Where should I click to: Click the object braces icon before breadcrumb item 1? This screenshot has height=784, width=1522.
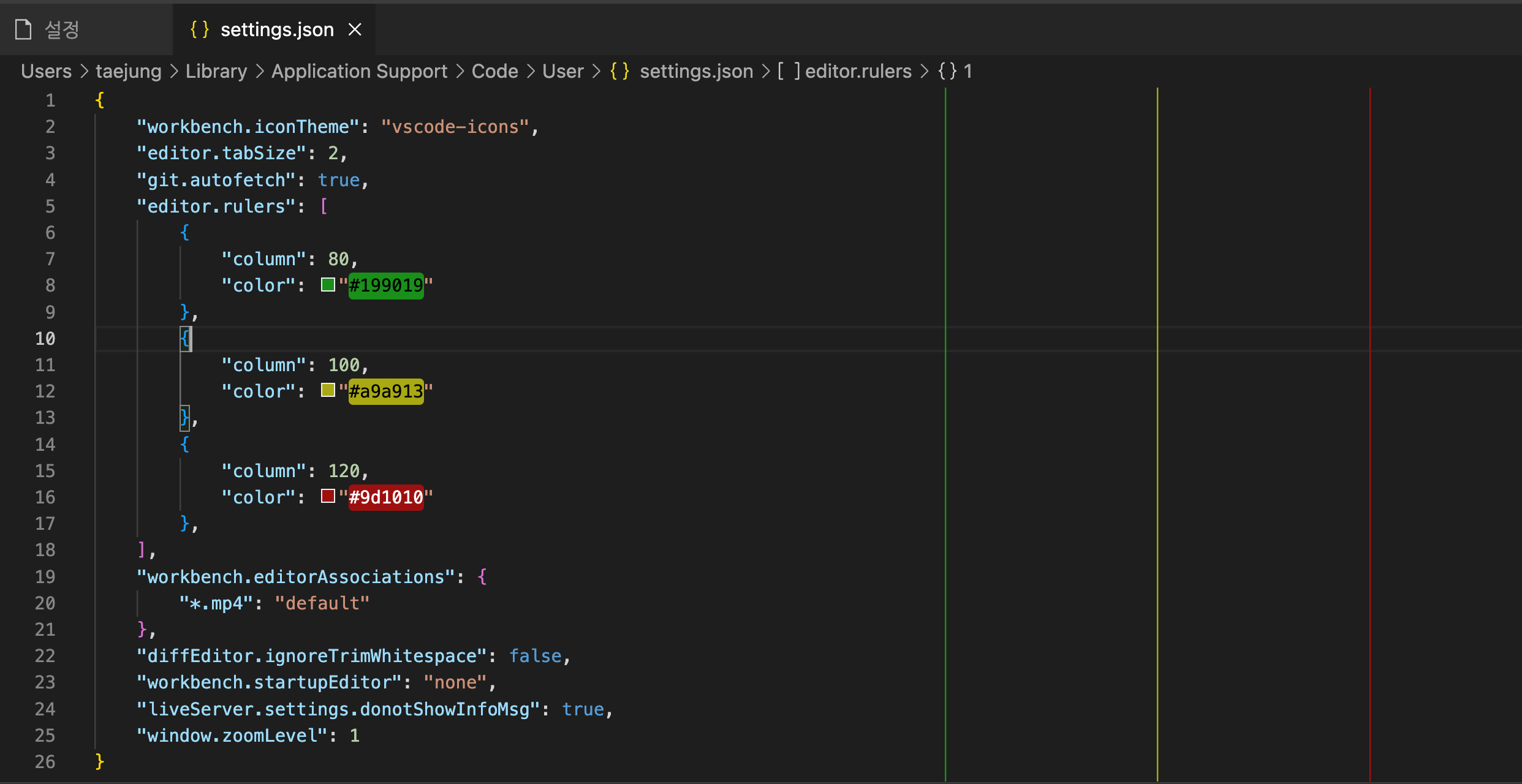[x=947, y=71]
